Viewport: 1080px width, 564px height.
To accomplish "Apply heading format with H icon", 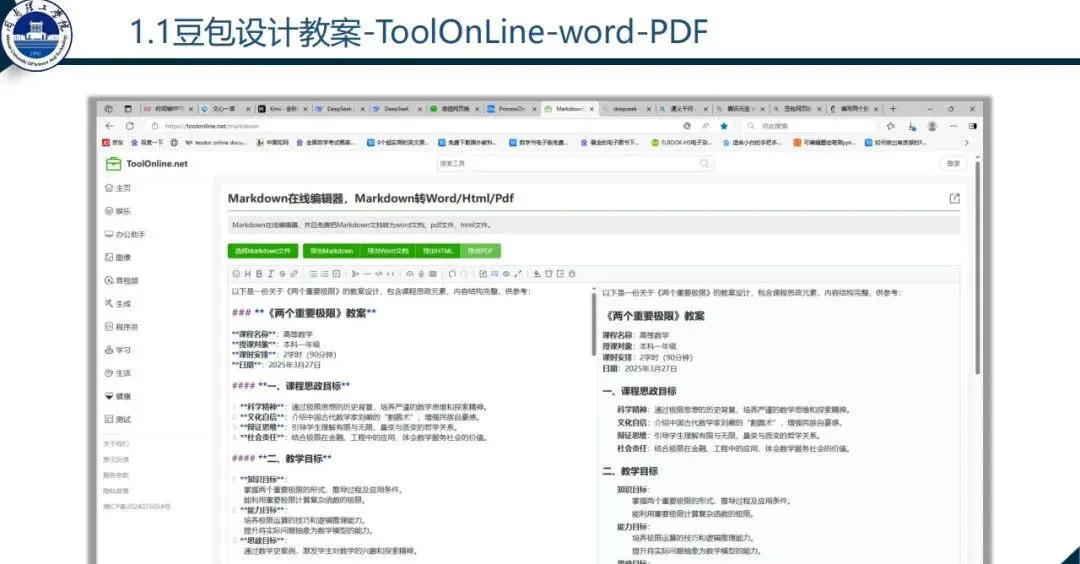I will pyautogui.click(x=248, y=273).
